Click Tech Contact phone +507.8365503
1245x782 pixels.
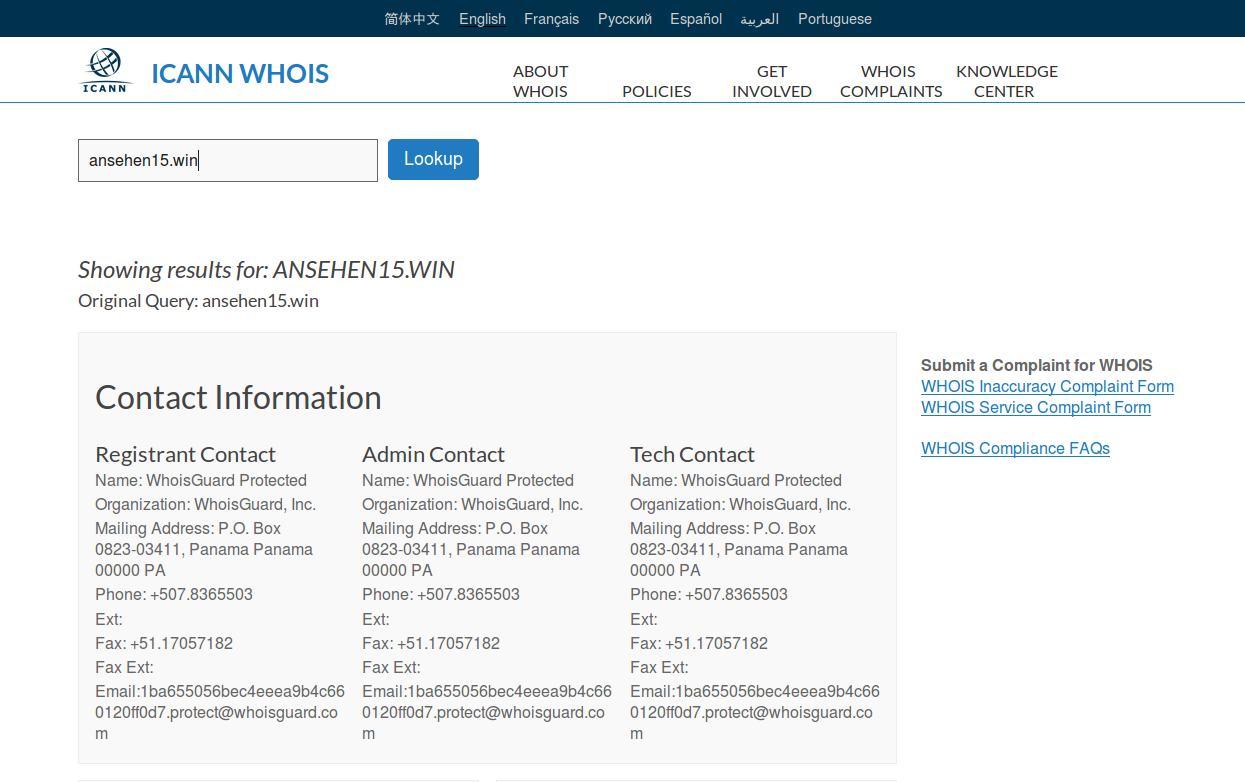[709, 594]
